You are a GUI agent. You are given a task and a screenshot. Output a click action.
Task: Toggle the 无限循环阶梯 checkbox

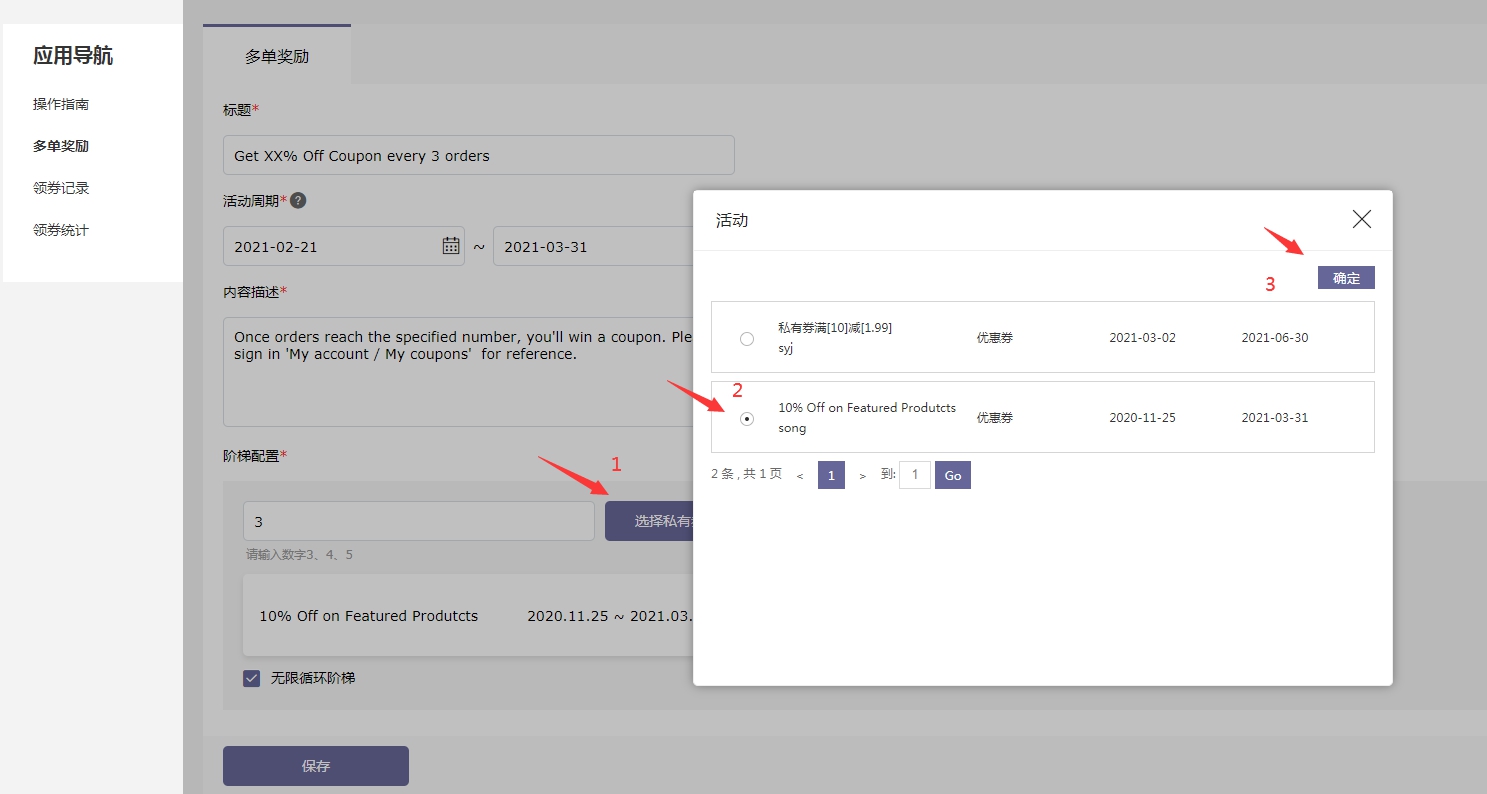click(x=252, y=678)
